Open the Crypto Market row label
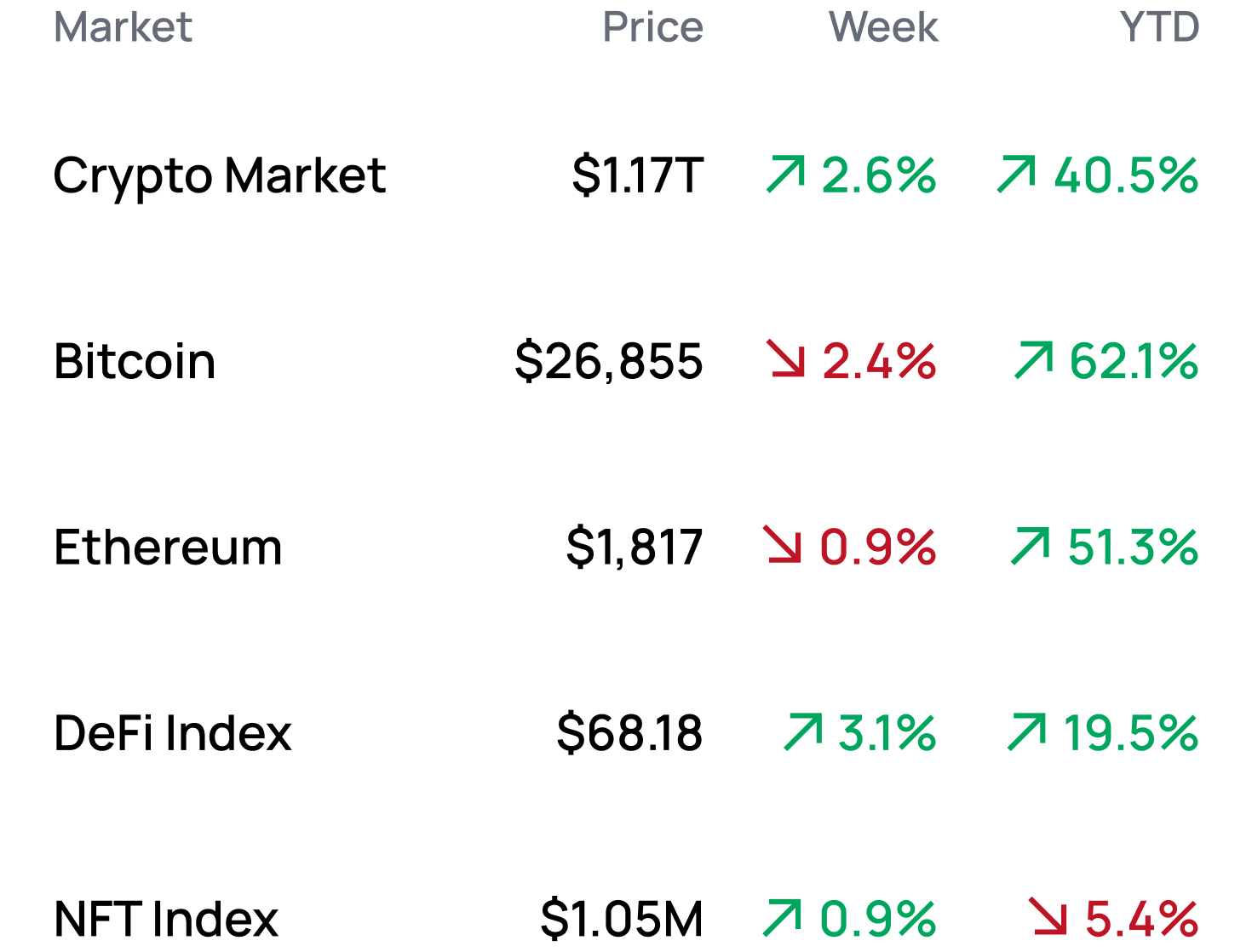 click(x=220, y=175)
